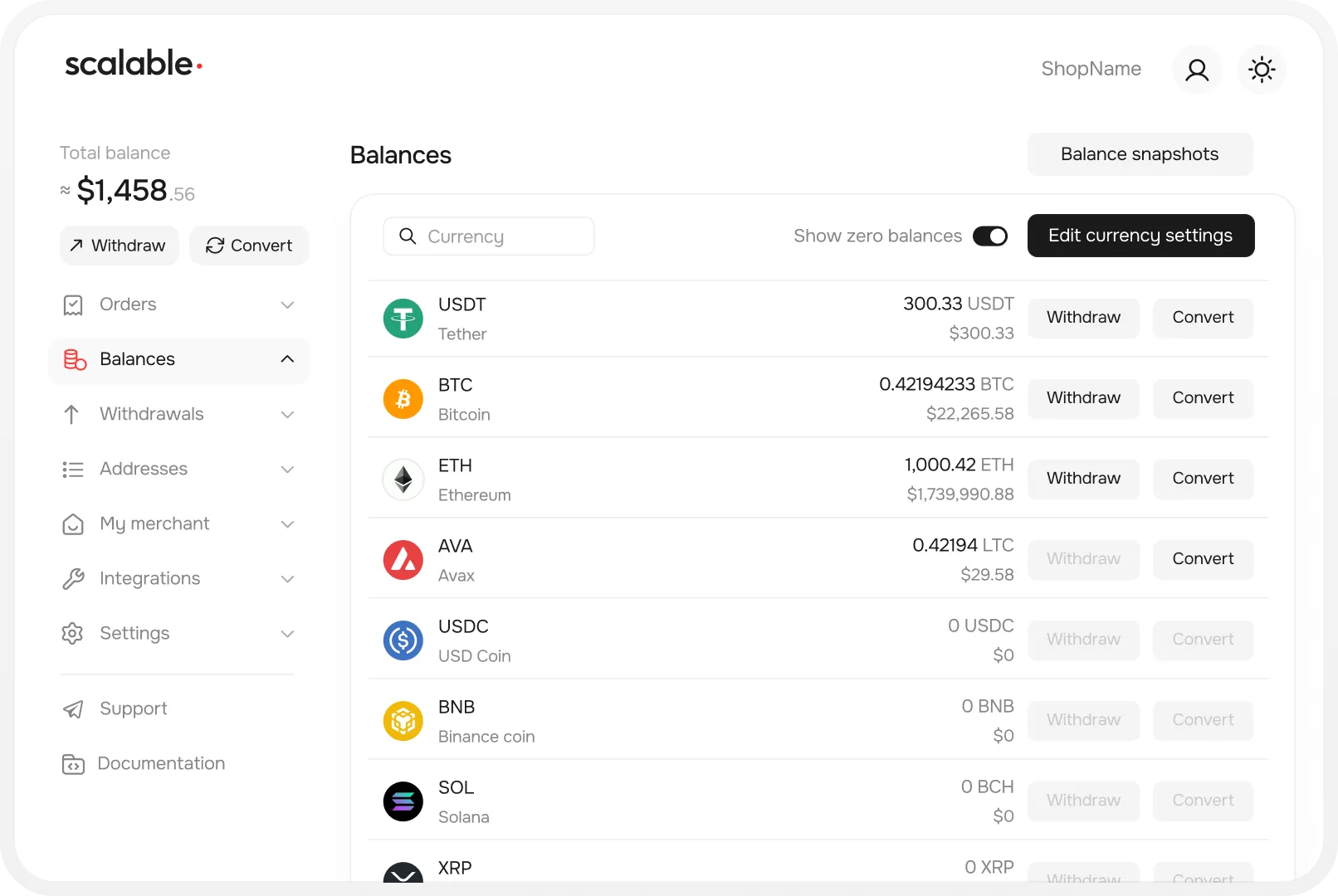Click the Support paper-plane icon
This screenshot has width=1338, height=896.
coord(73,709)
